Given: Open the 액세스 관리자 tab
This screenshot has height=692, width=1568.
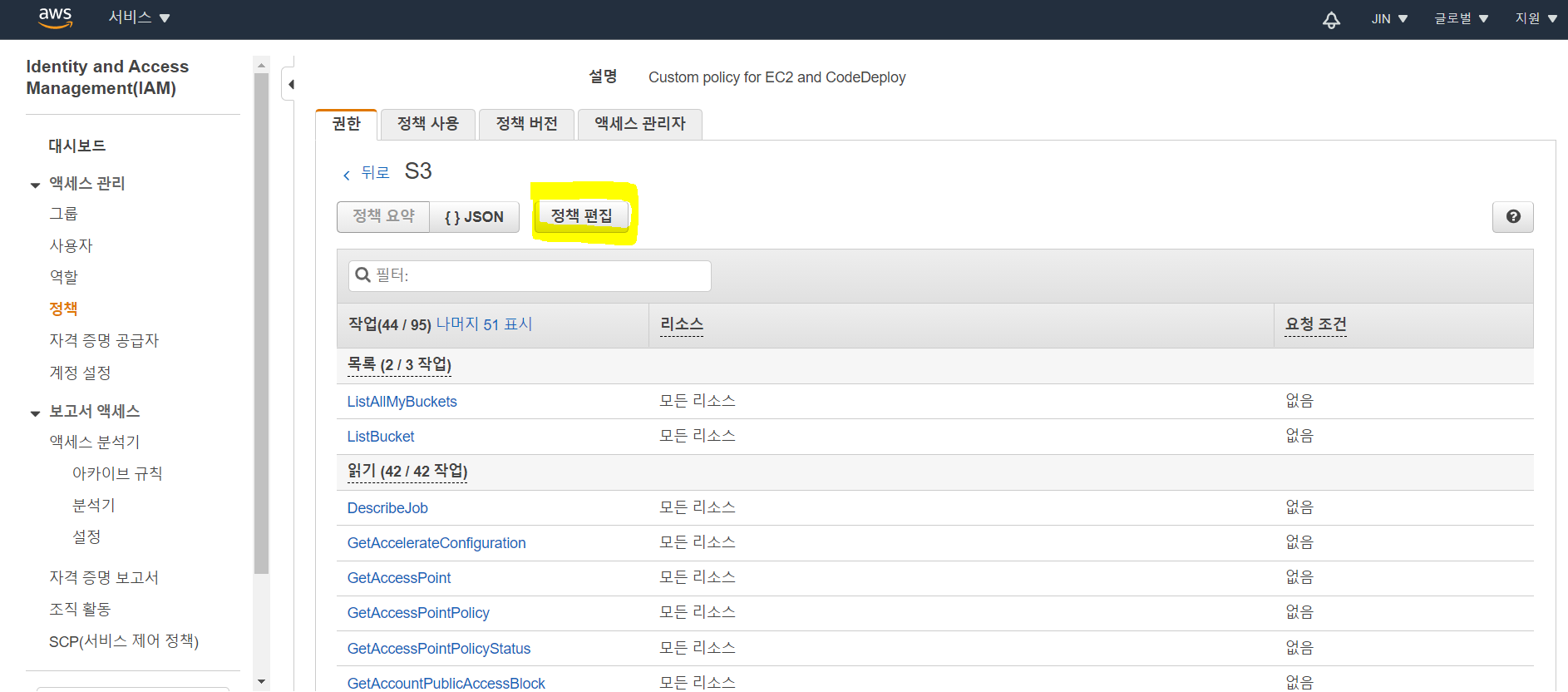Looking at the screenshot, I should tap(639, 124).
